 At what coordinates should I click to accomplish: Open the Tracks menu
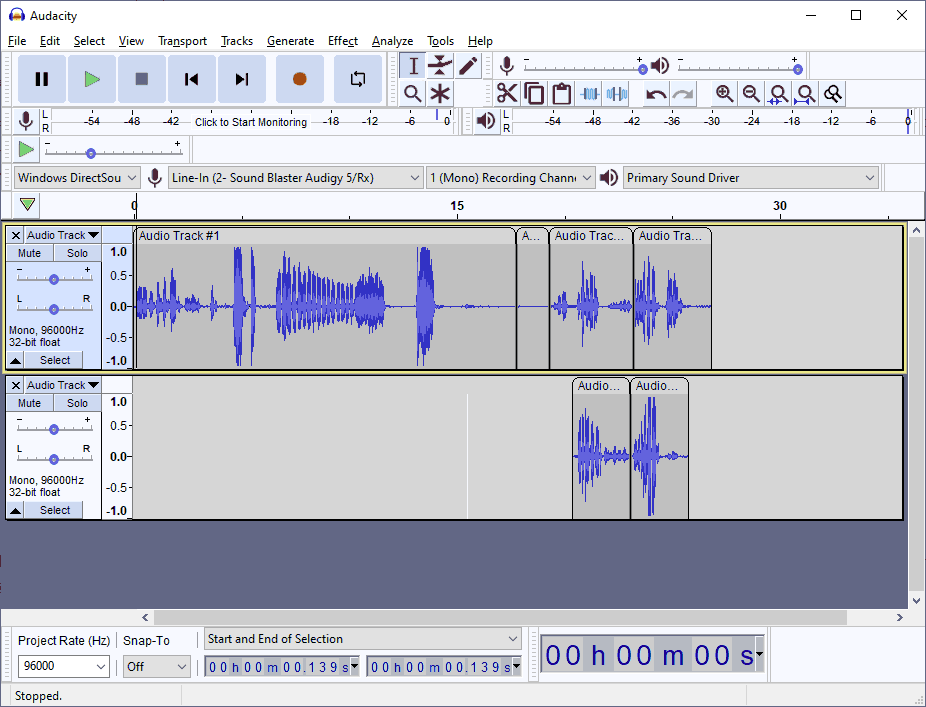pos(237,41)
